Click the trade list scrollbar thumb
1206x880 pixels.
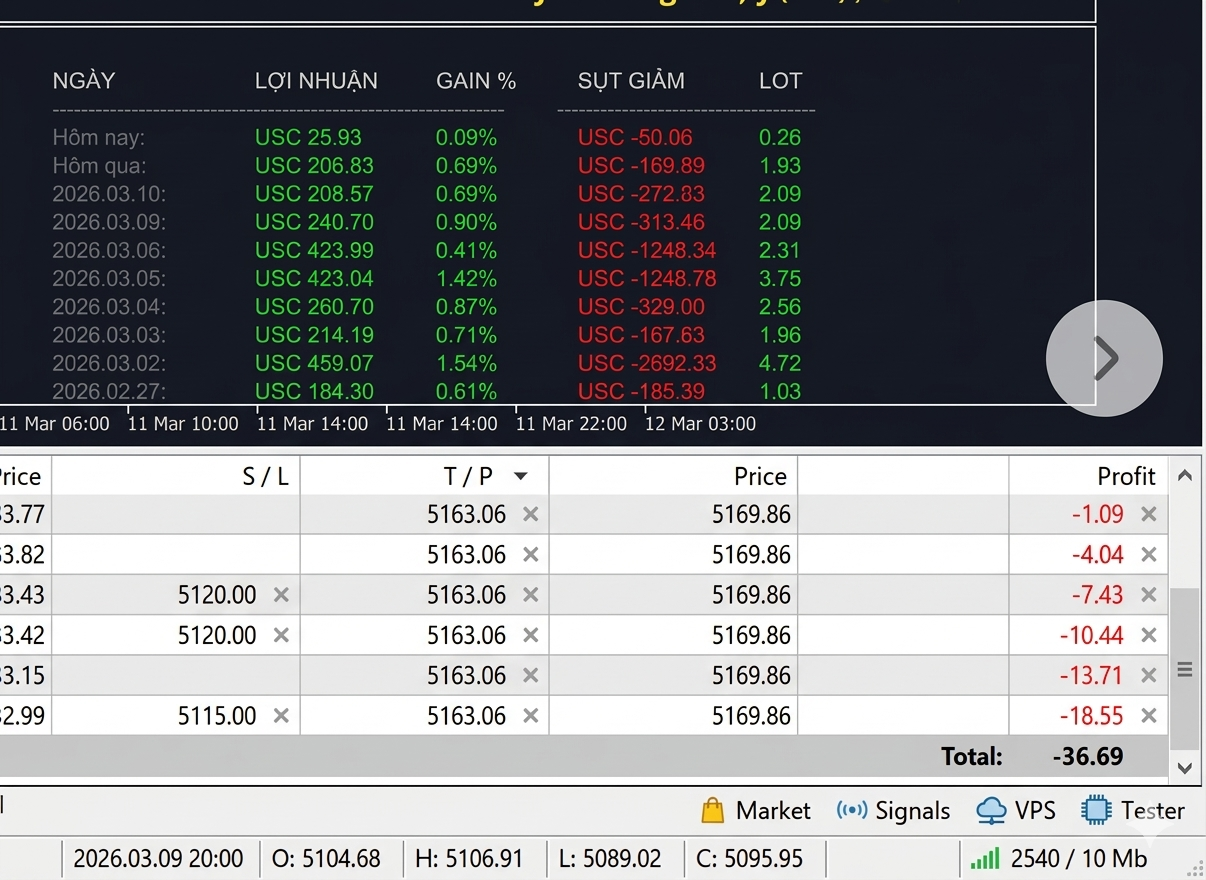[1185, 669]
